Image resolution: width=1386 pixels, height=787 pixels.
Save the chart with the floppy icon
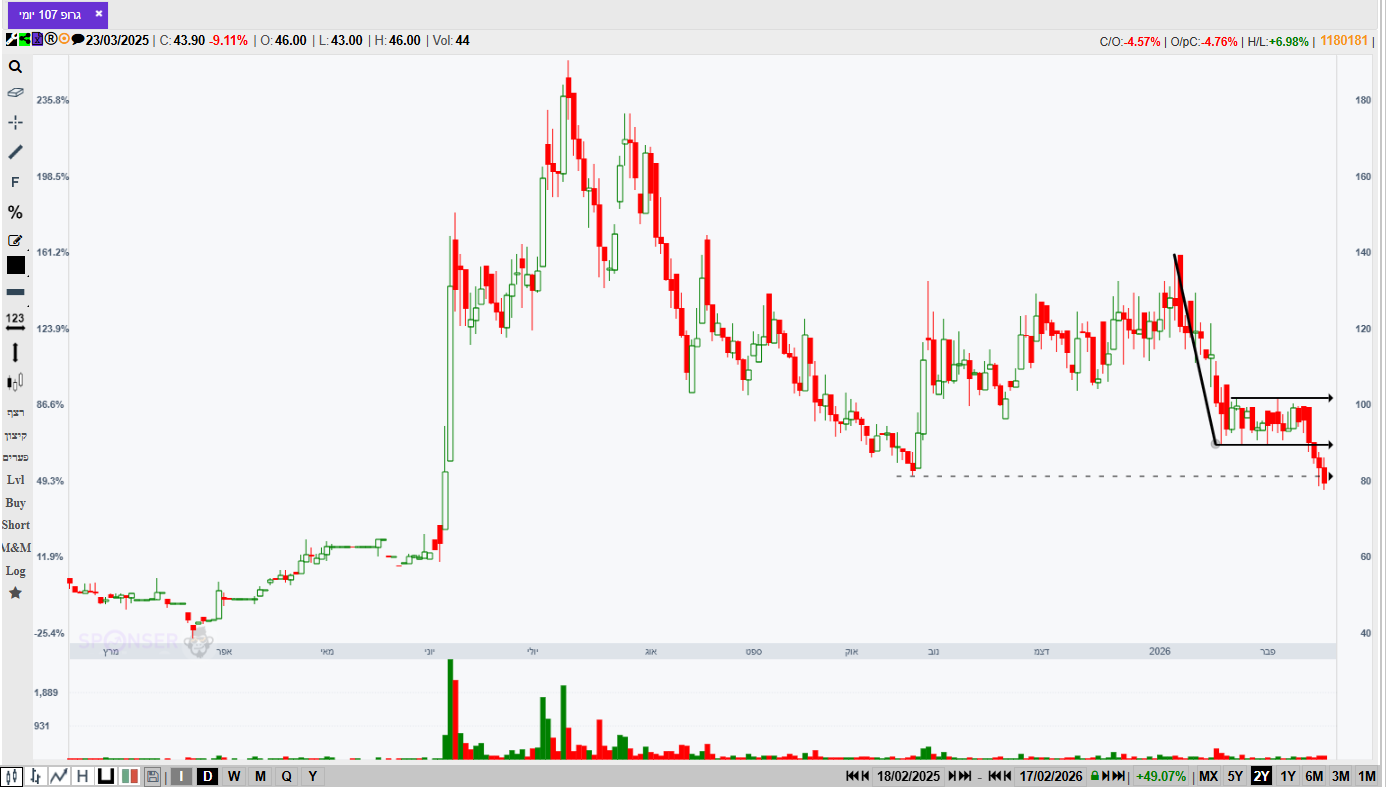[152, 776]
